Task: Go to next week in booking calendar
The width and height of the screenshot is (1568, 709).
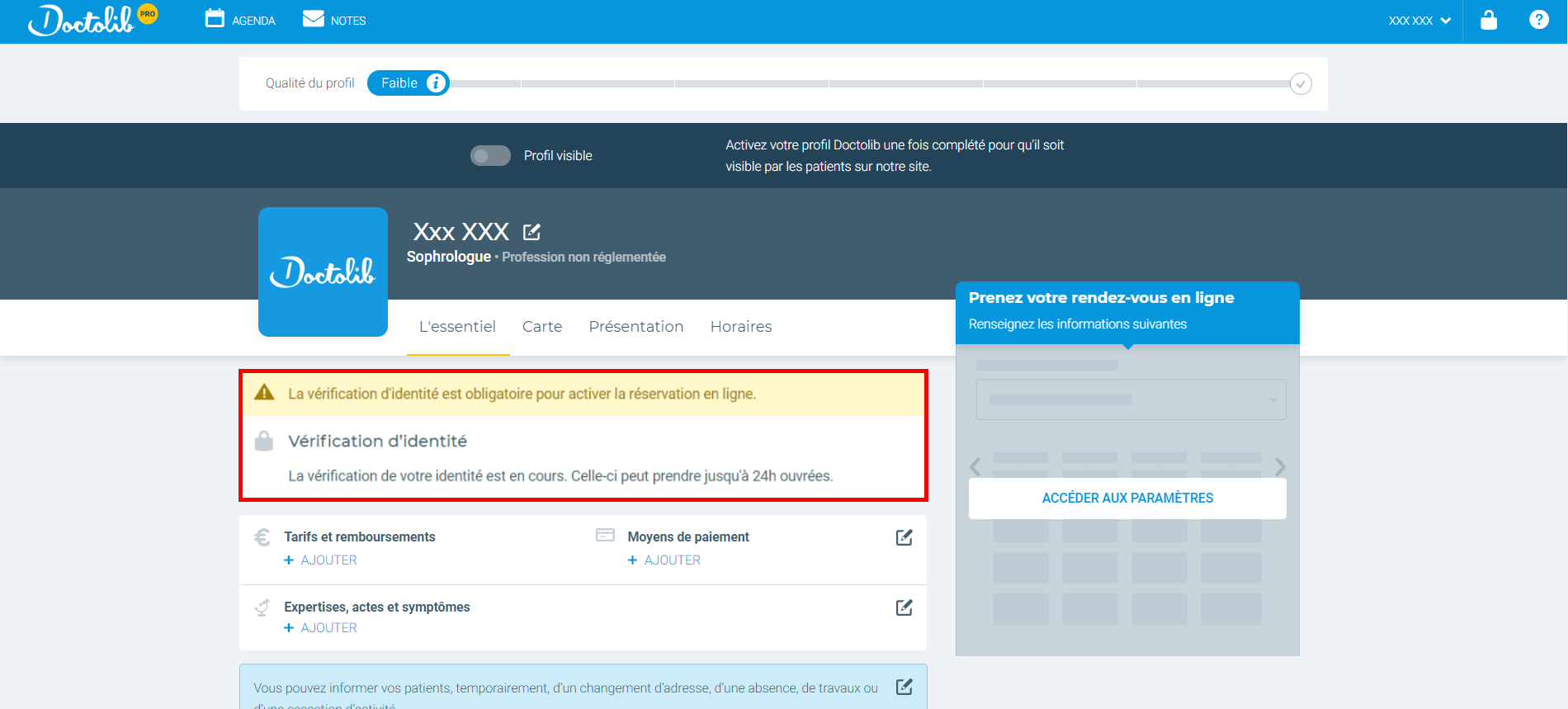Action: pos(1280,467)
